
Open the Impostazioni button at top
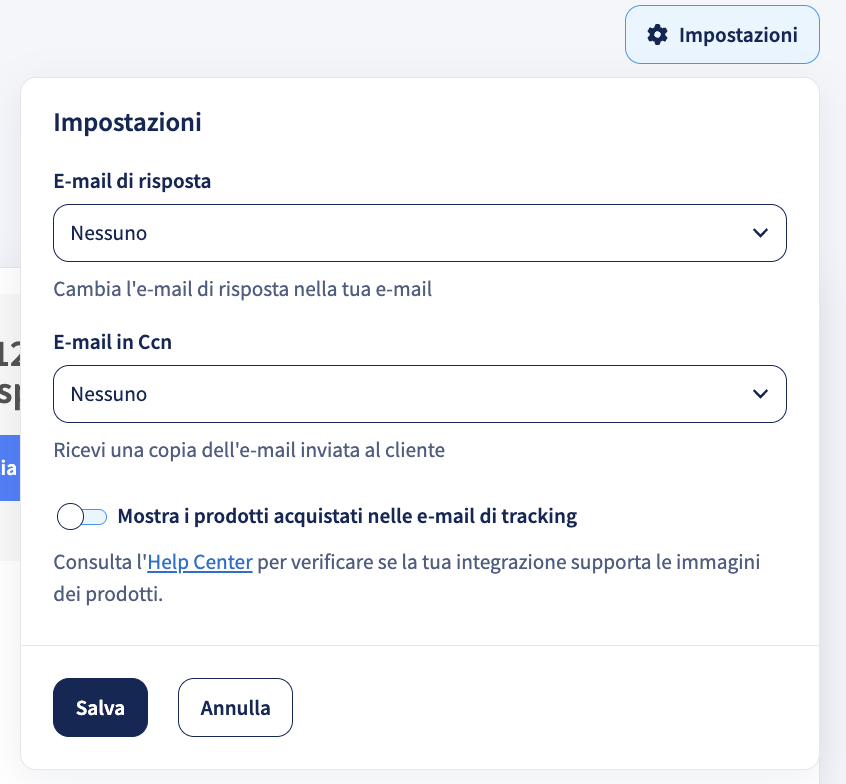pyautogui.click(x=722, y=35)
